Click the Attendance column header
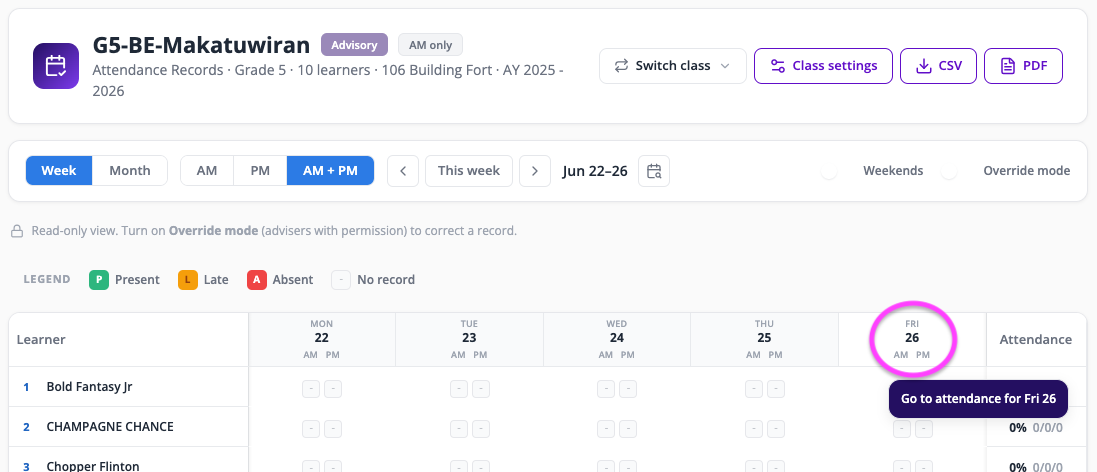1097x472 pixels. 1035,340
